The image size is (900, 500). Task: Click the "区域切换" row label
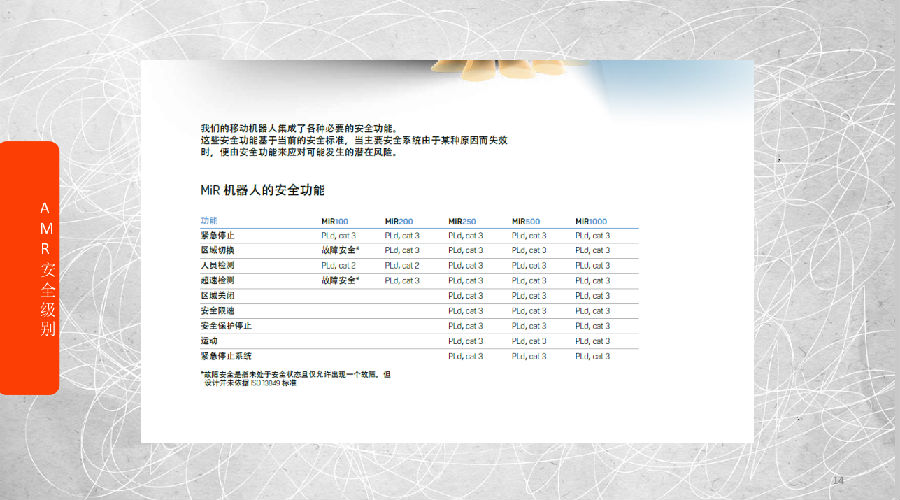218,250
